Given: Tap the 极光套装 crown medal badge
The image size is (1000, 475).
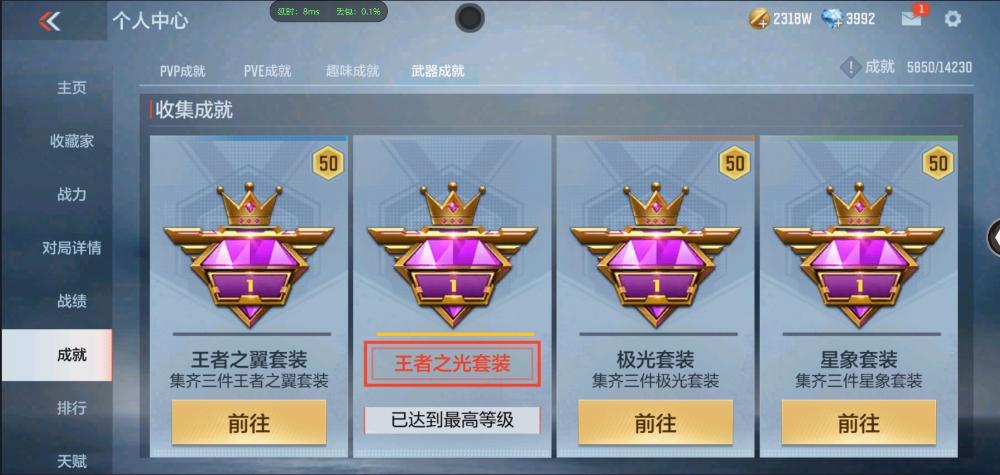Looking at the screenshot, I should pyautogui.click(x=655, y=254).
